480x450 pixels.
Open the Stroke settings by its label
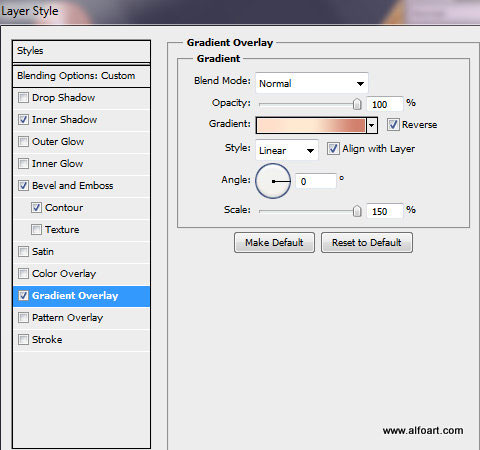point(47,340)
